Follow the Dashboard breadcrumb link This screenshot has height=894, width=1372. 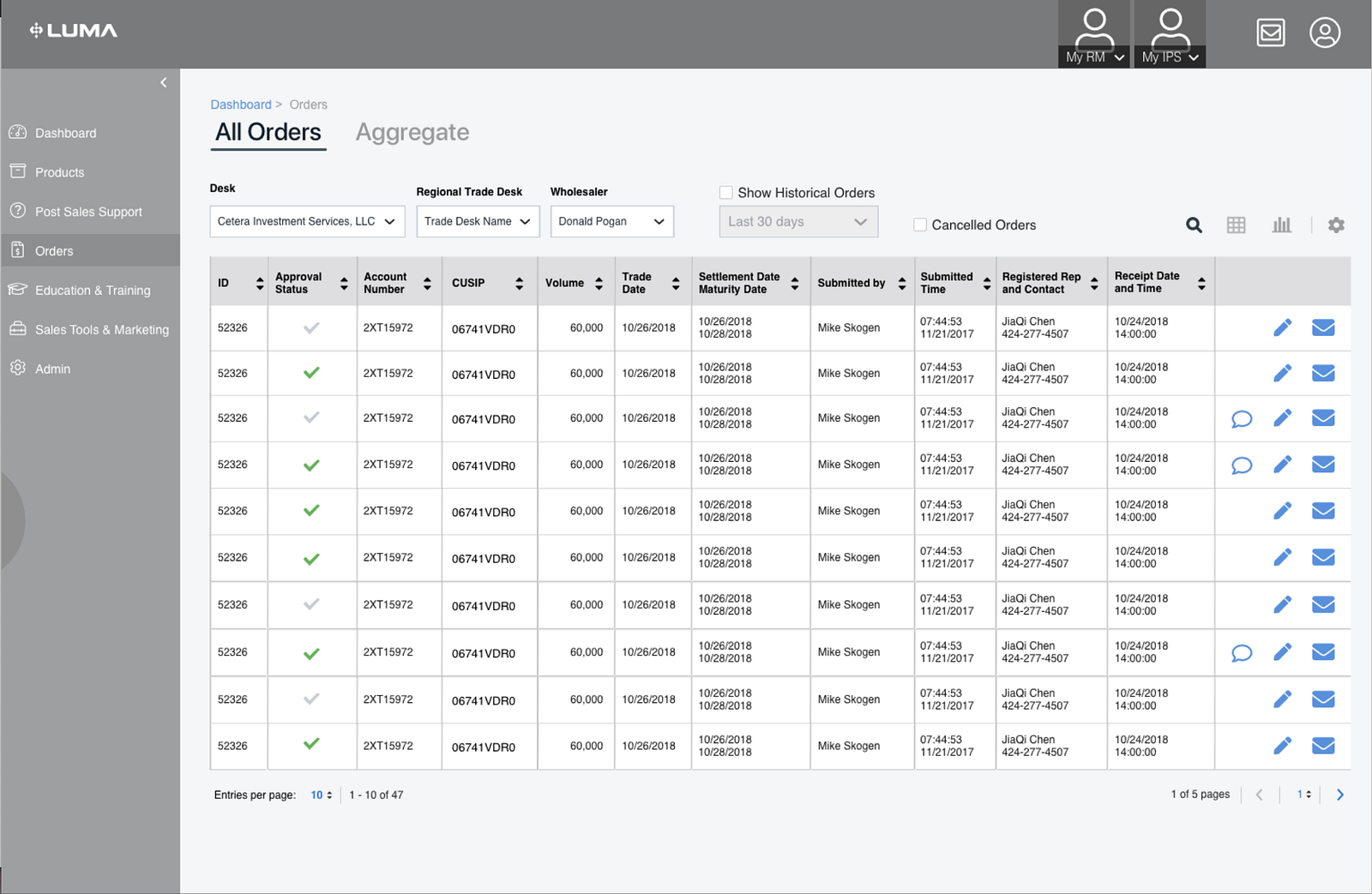pos(241,105)
